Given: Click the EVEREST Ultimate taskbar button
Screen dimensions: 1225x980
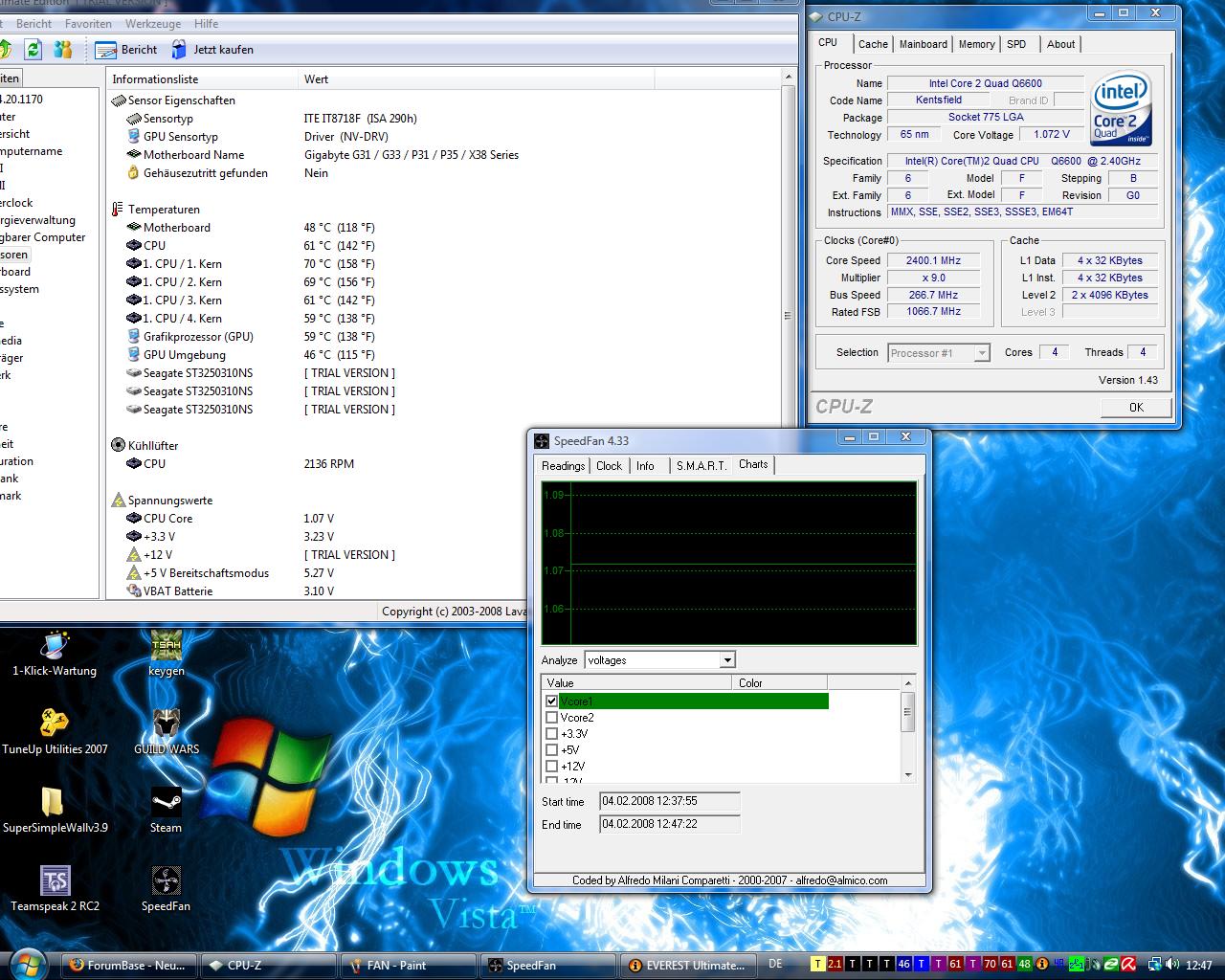Looking at the screenshot, I should [688, 965].
